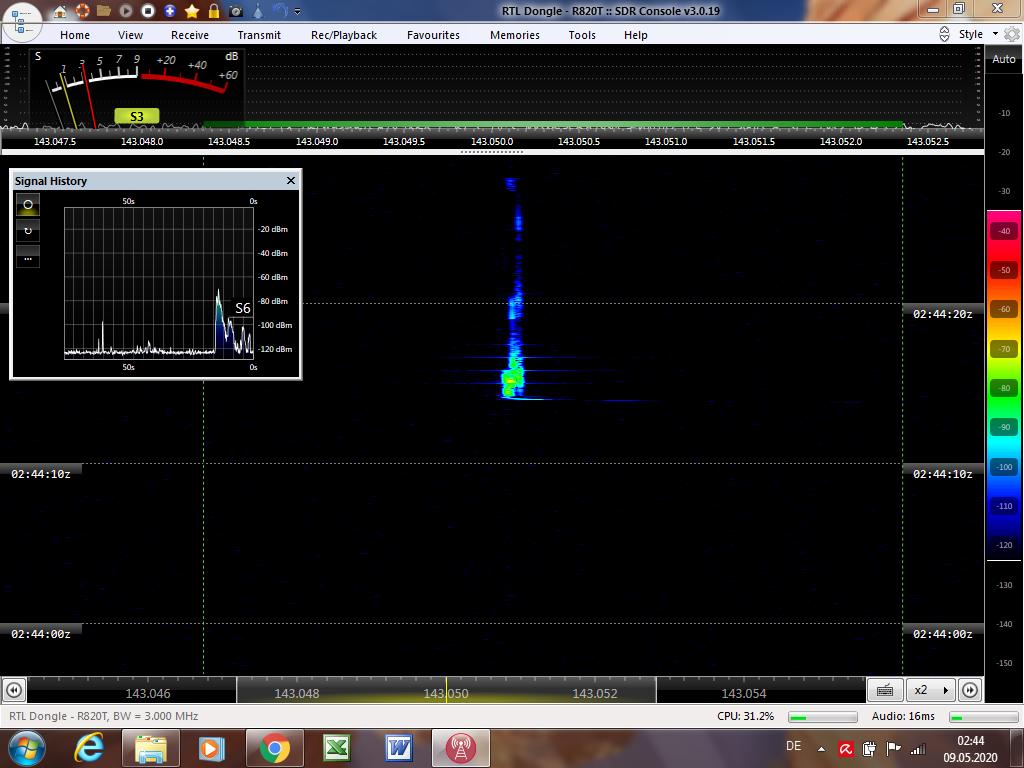The image size is (1024, 768).
Task: Click the Audio 16ms latency bar
Action: [x=984, y=717]
